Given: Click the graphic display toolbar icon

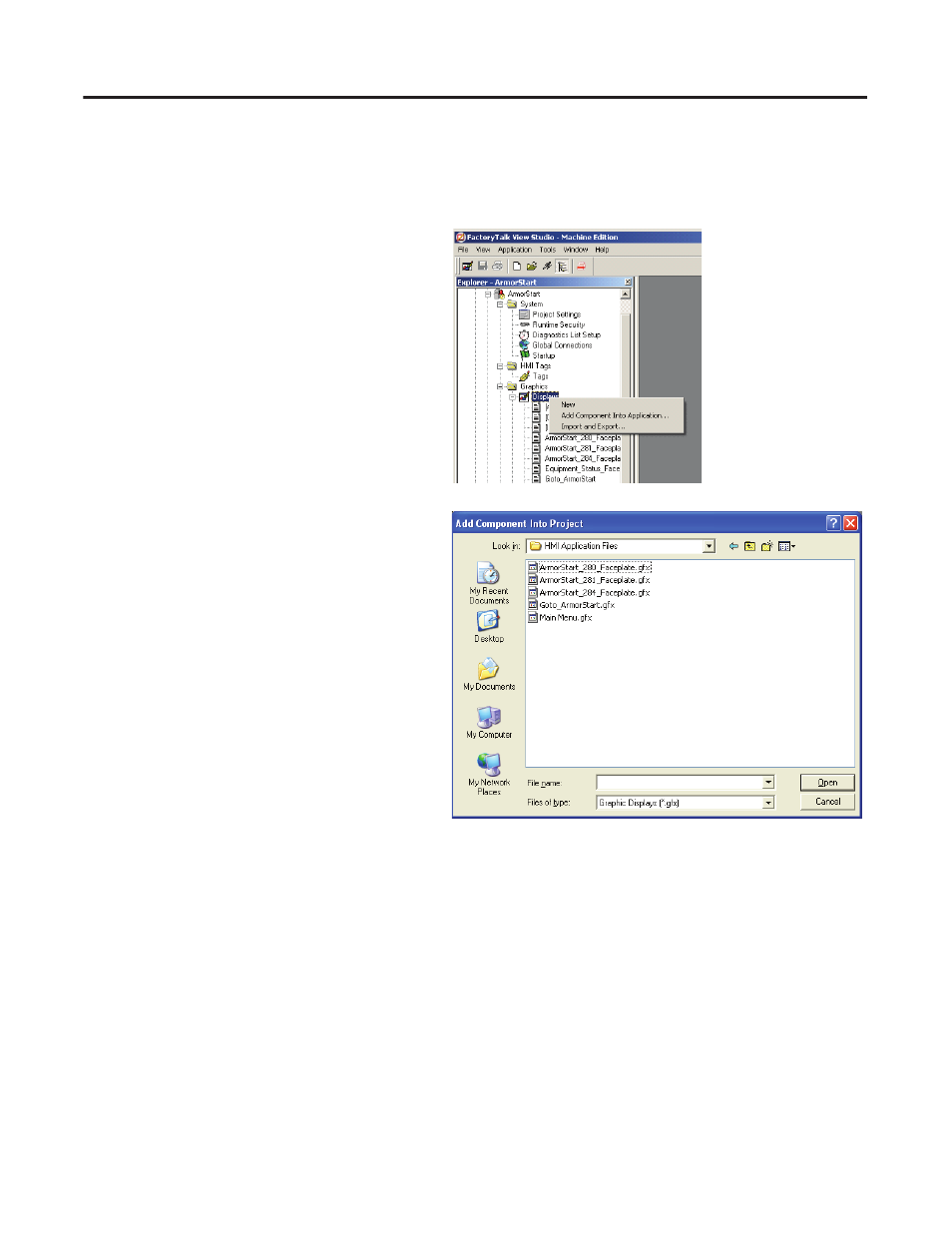Looking at the screenshot, I should pyautogui.click(x=467, y=267).
